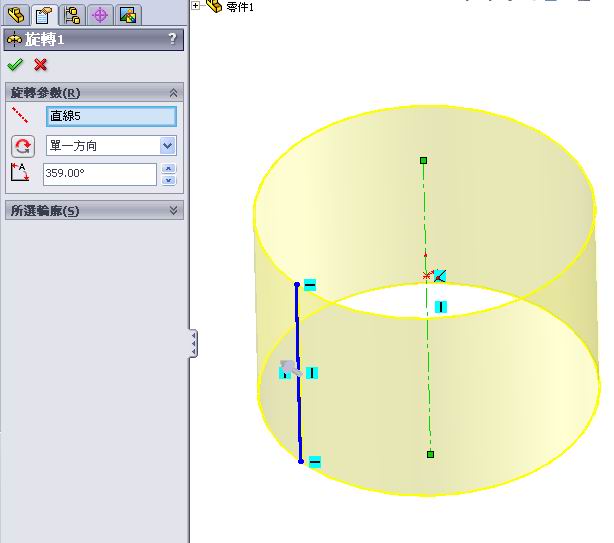614x543 pixels.
Task: Open the ConfigurationManager tab
Action: click(72, 15)
